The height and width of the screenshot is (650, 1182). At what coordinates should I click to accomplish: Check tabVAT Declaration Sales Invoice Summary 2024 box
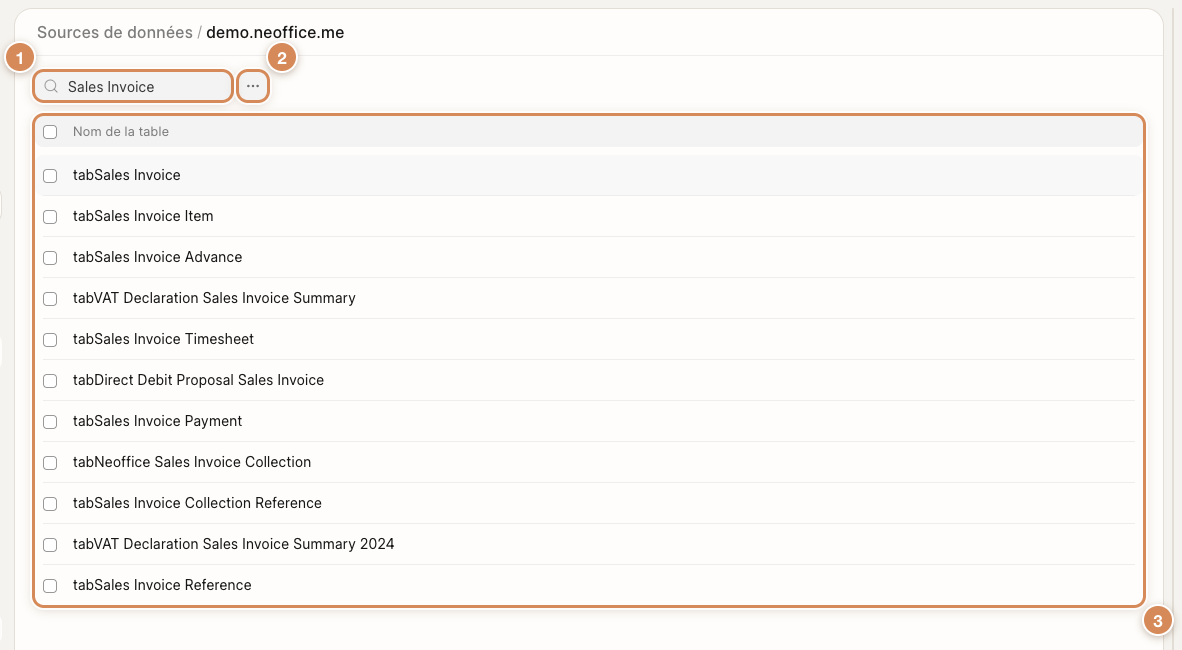pyautogui.click(x=51, y=544)
